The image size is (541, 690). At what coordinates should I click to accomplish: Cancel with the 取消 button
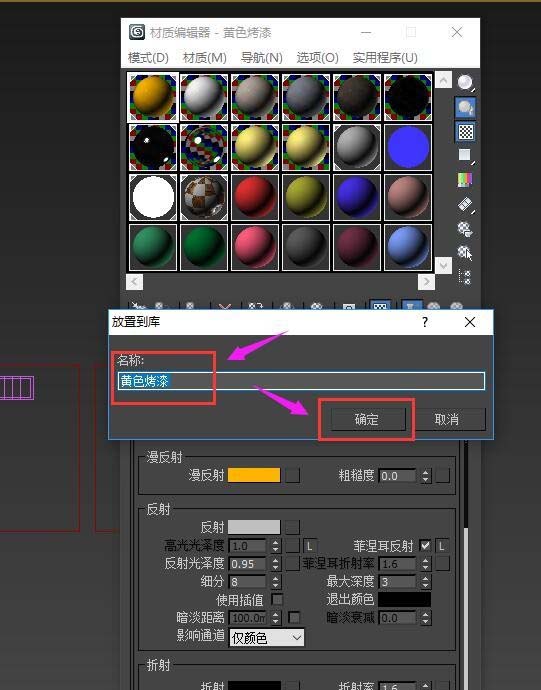(447, 419)
